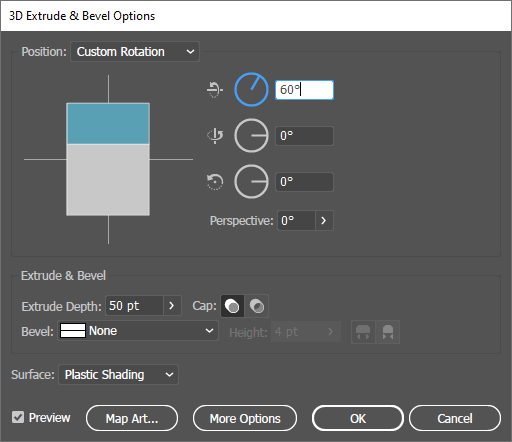This screenshot has height=442, width=512.
Task: Open the Surface dropdown showing Plastic Shading
Action: point(119,375)
